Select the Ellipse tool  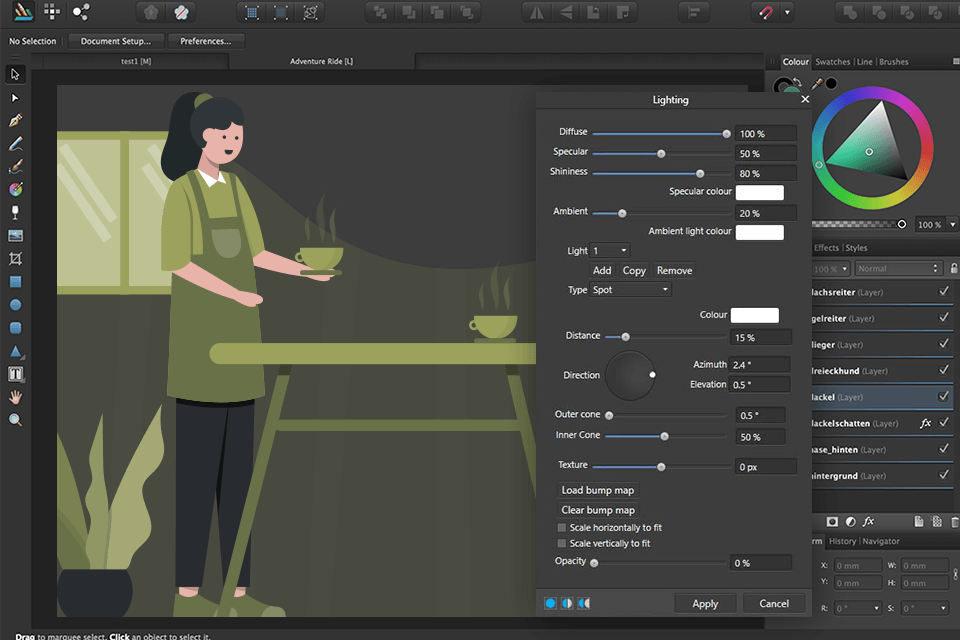pyautogui.click(x=14, y=305)
